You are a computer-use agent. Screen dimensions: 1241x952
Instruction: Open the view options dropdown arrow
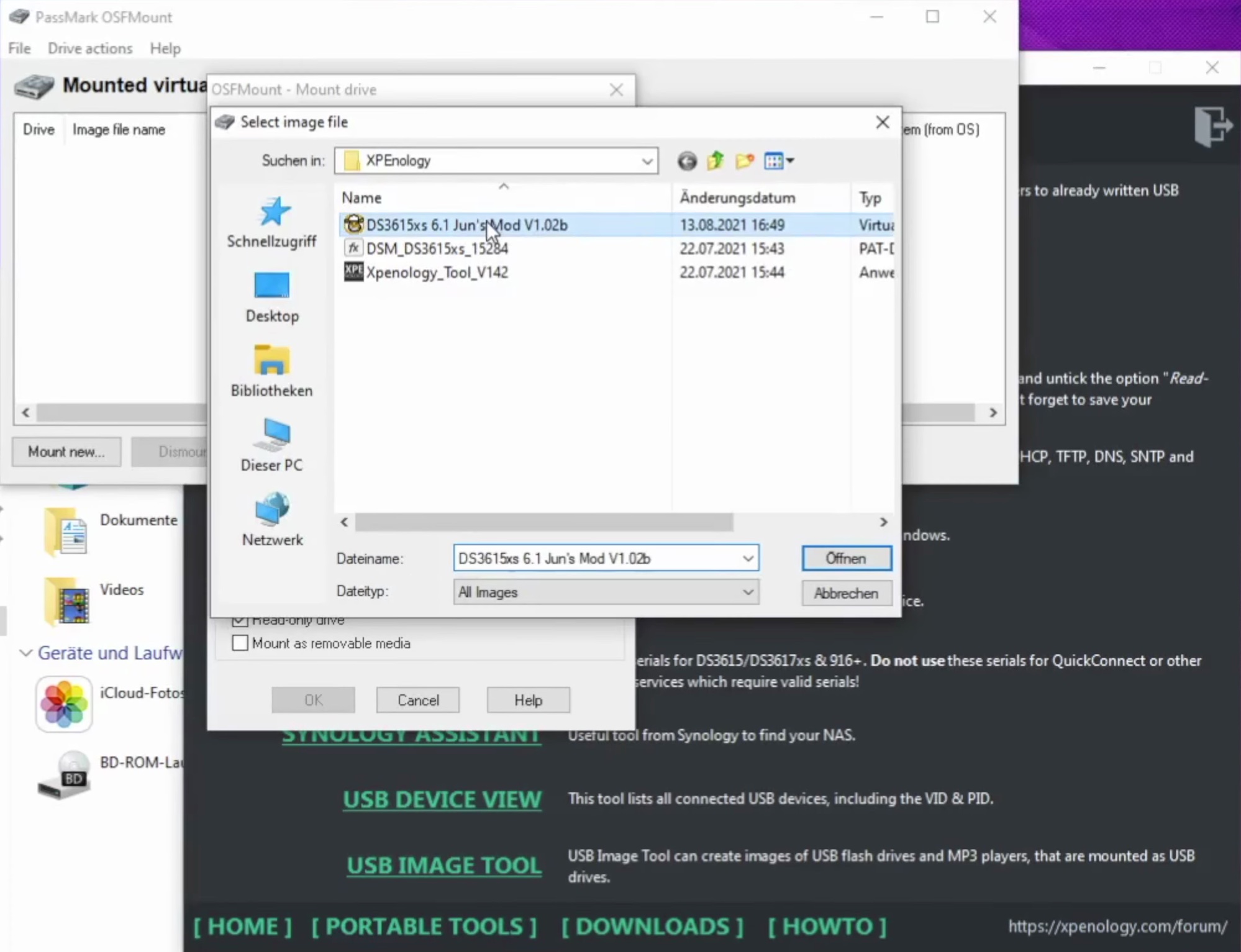coord(790,161)
